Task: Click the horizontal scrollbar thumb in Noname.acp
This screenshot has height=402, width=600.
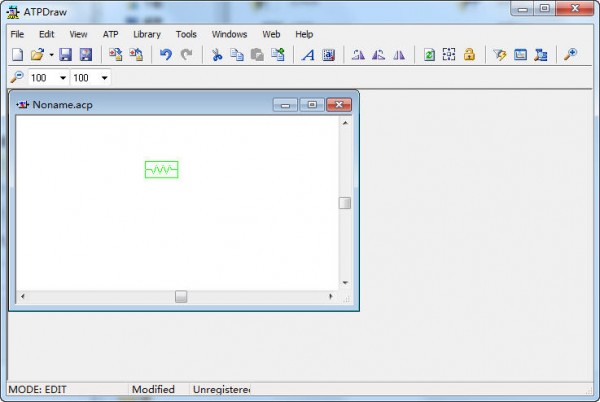Action: pos(181,296)
